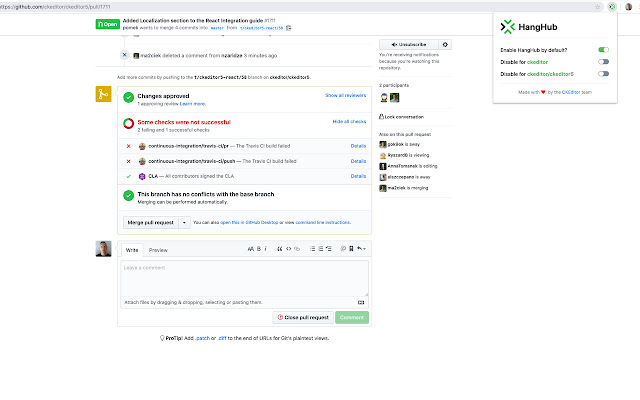This screenshot has height=400, width=640.
Task: Click the red checks status circle icon
Action: [x=129, y=124]
